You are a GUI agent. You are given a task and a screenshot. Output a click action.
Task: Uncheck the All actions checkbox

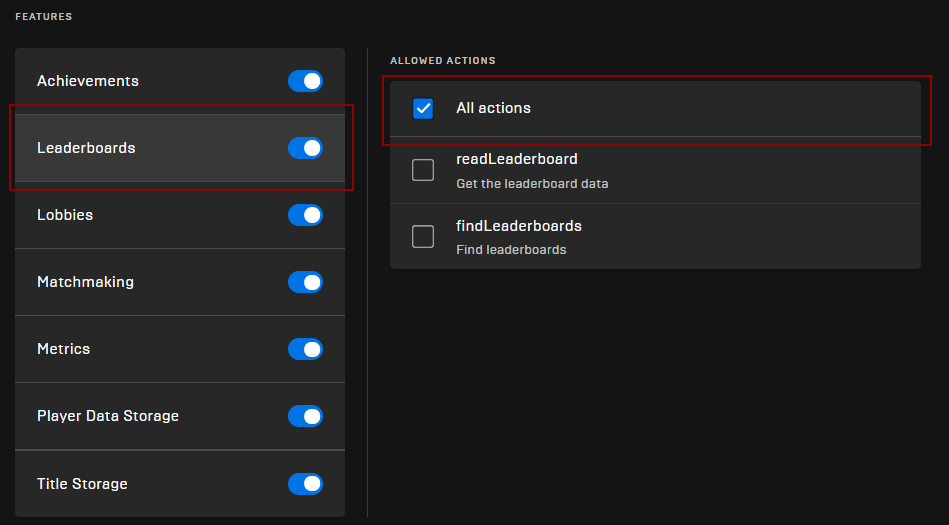(x=423, y=108)
